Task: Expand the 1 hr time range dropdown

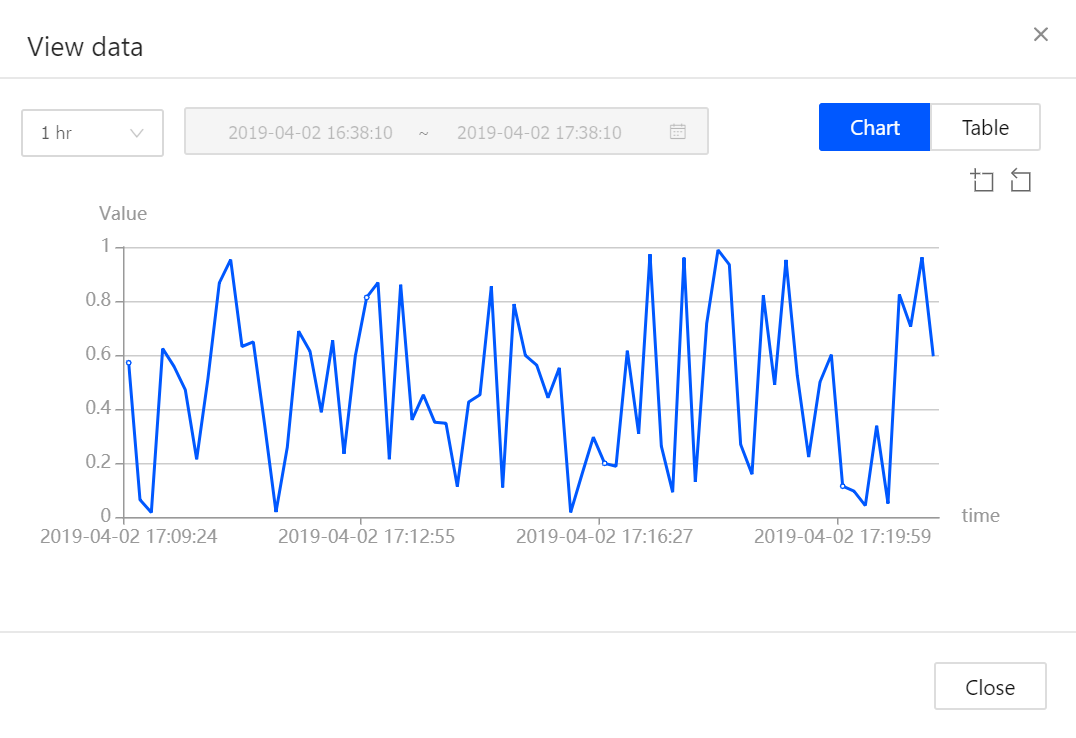Action: point(92,133)
